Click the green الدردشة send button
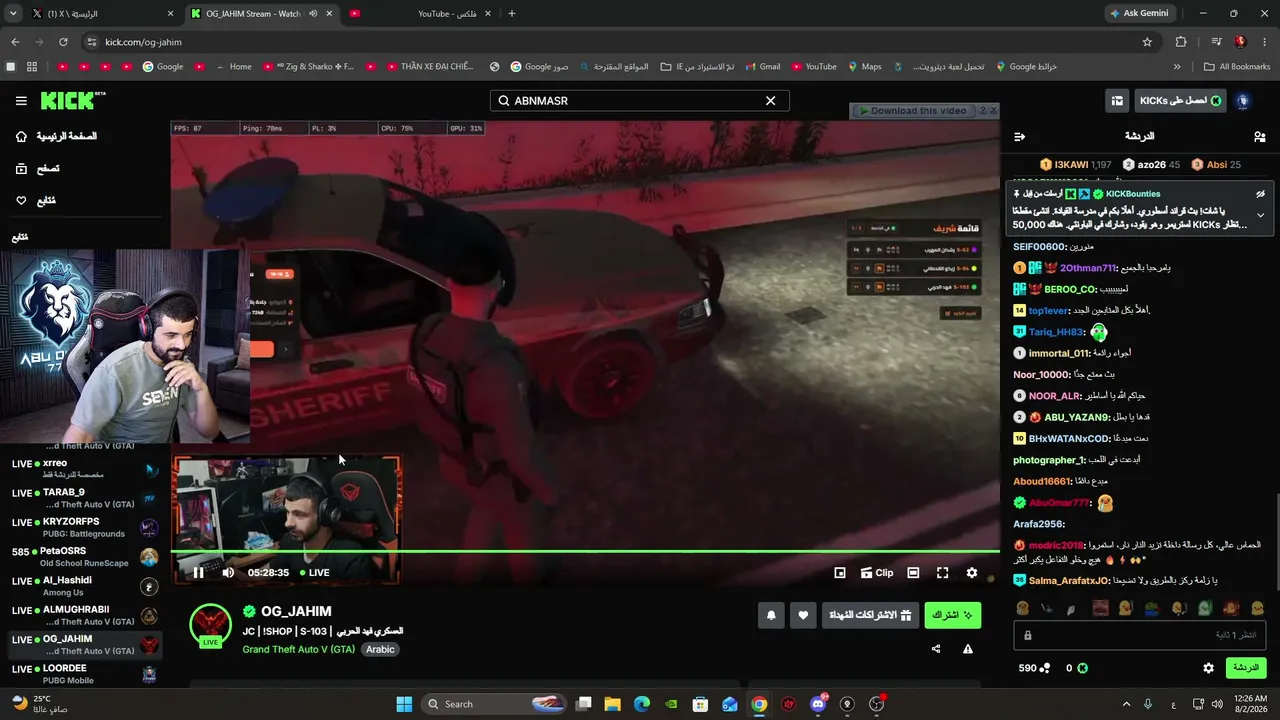This screenshot has width=1280, height=720. point(1246,668)
